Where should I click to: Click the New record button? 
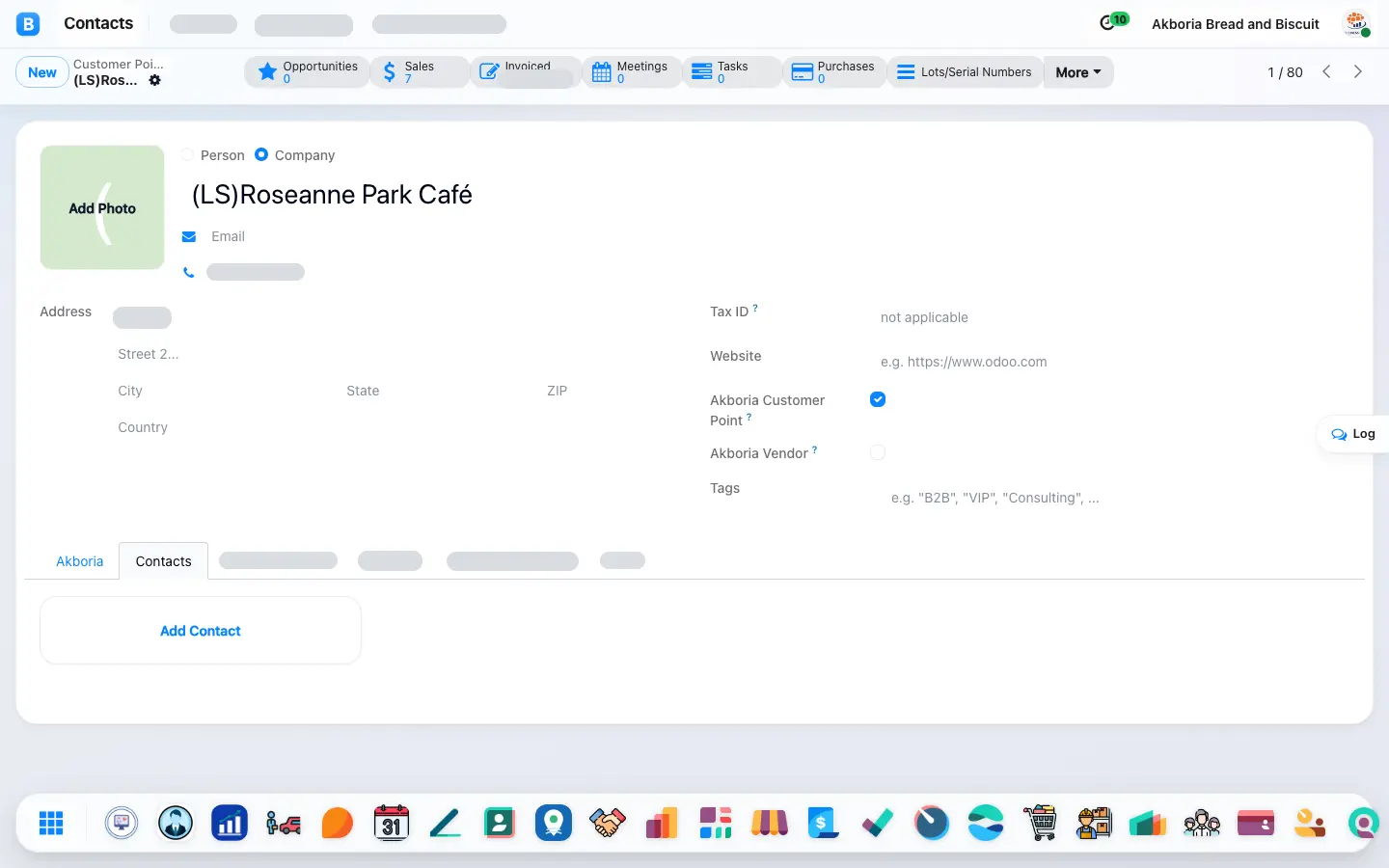tap(42, 72)
